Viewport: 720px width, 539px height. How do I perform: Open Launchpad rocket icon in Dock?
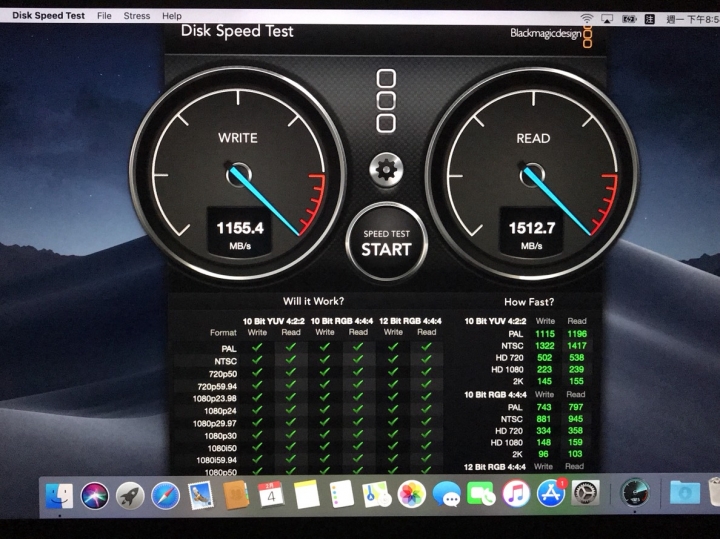tap(130, 496)
